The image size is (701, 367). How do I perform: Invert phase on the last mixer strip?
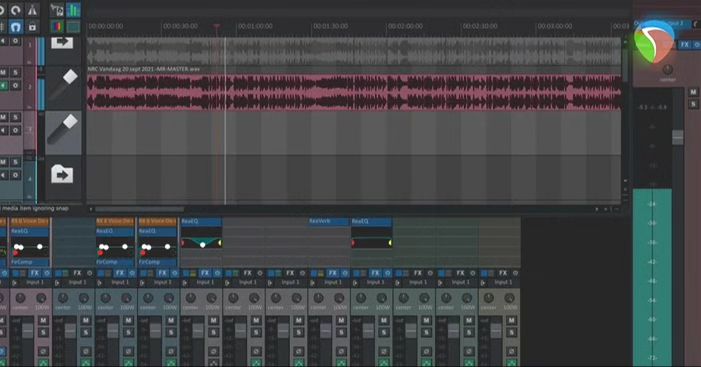(511, 352)
